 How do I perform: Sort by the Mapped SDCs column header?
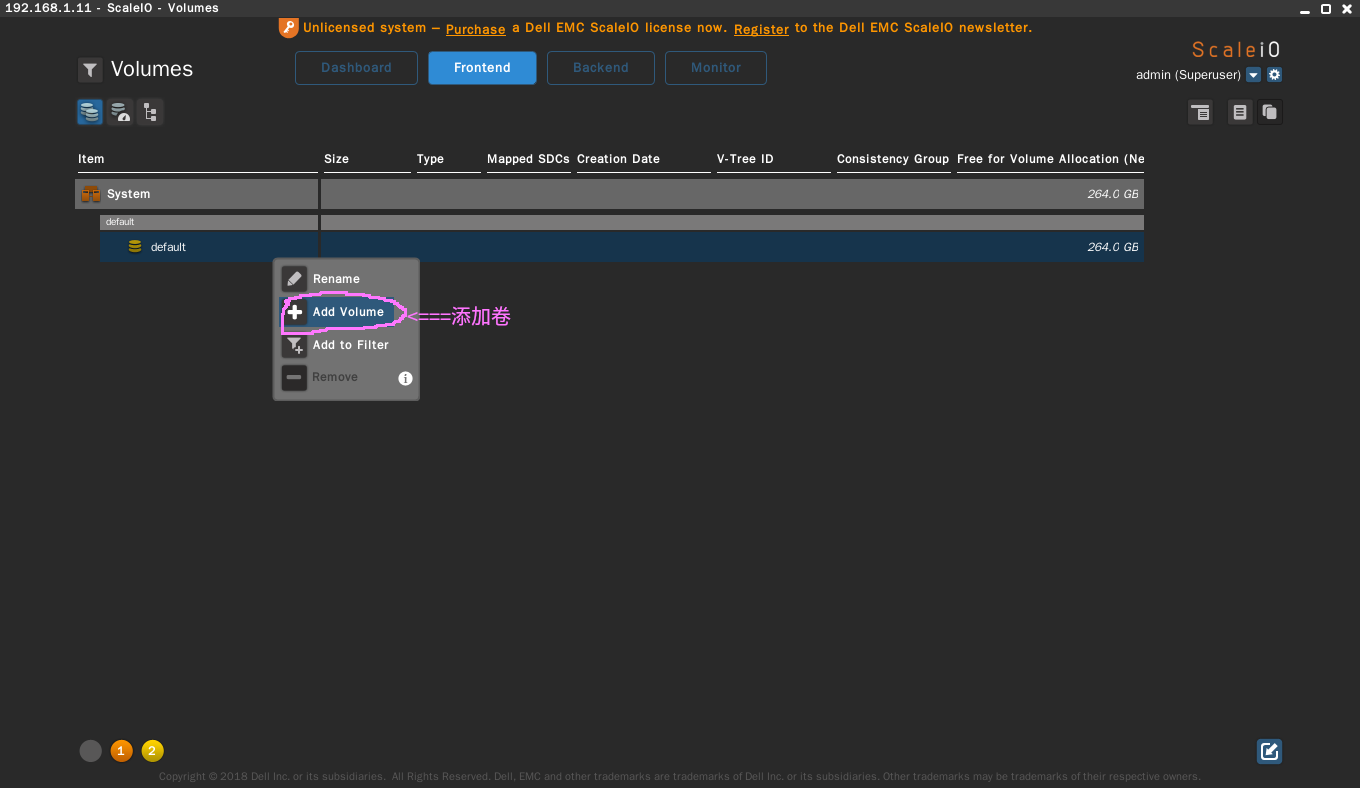coord(528,159)
